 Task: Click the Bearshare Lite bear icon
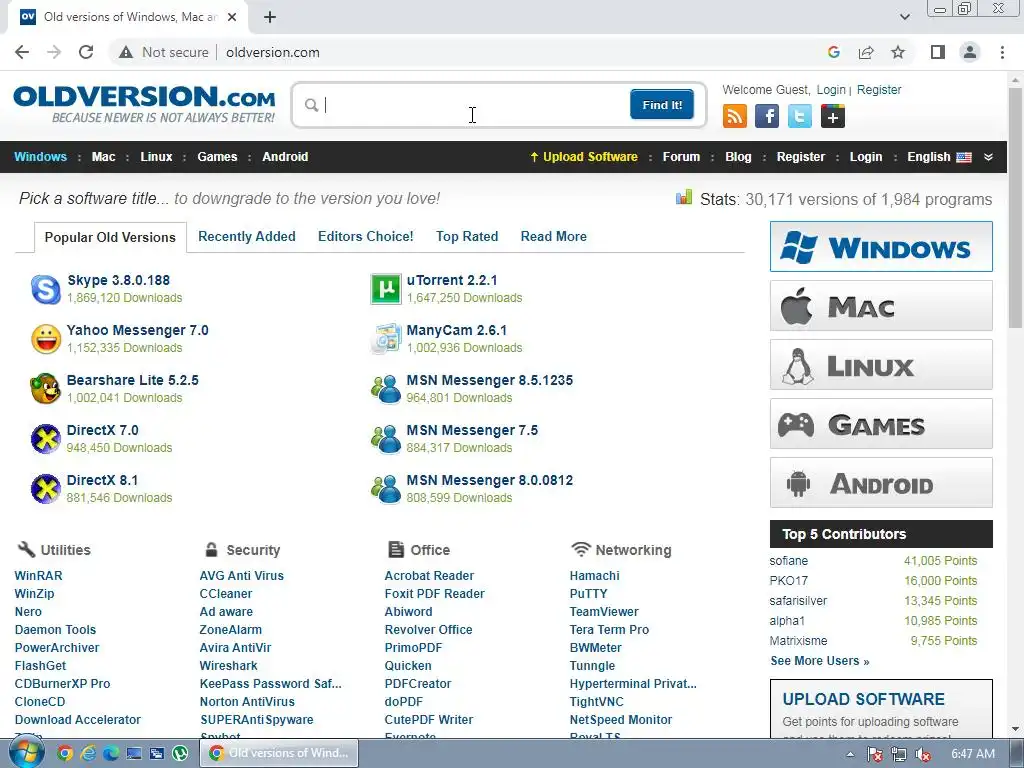tap(46, 389)
